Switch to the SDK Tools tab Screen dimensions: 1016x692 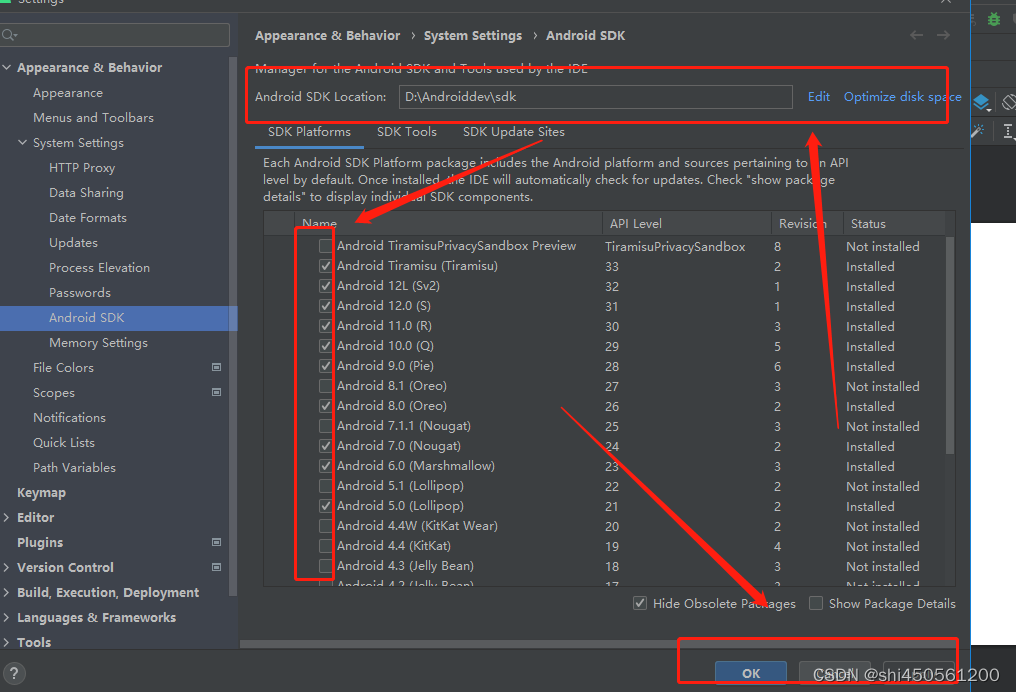[406, 131]
